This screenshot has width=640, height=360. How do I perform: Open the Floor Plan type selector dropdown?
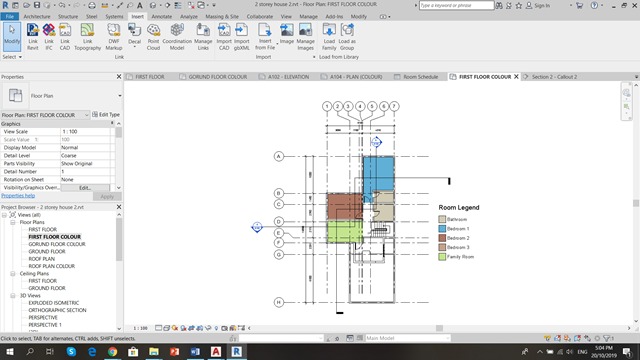tap(120, 96)
